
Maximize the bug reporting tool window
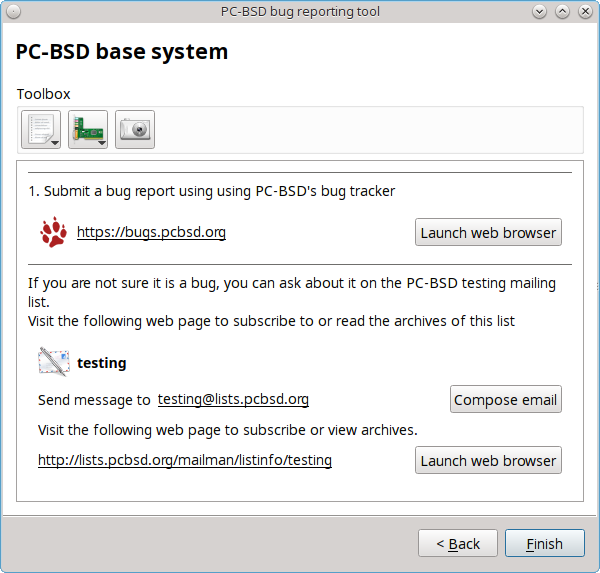tap(562, 12)
